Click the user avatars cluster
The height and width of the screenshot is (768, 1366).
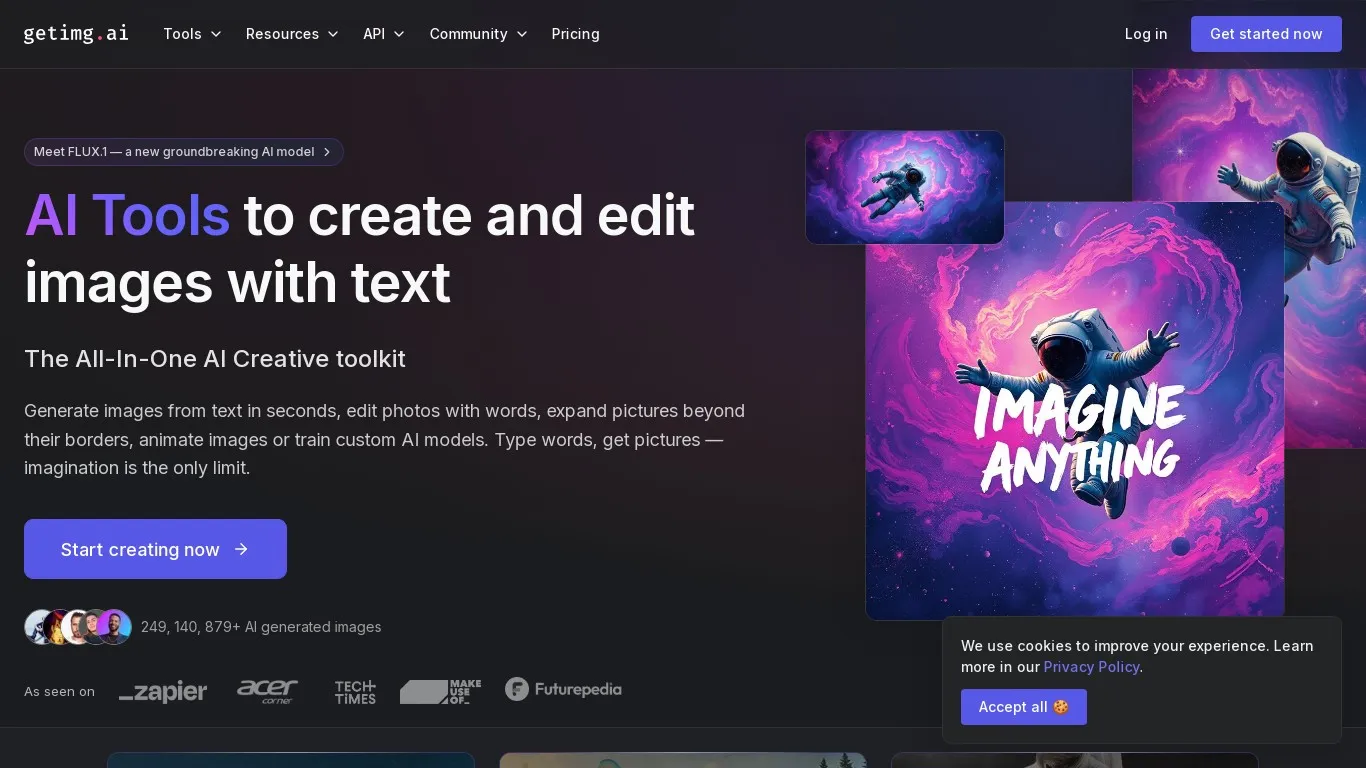(x=78, y=627)
